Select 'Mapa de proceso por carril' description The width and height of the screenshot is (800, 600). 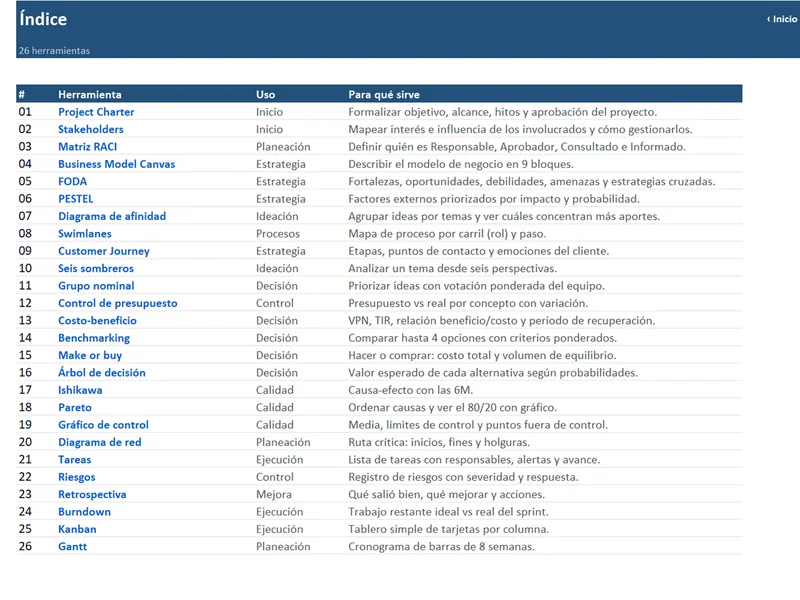click(x=447, y=233)
